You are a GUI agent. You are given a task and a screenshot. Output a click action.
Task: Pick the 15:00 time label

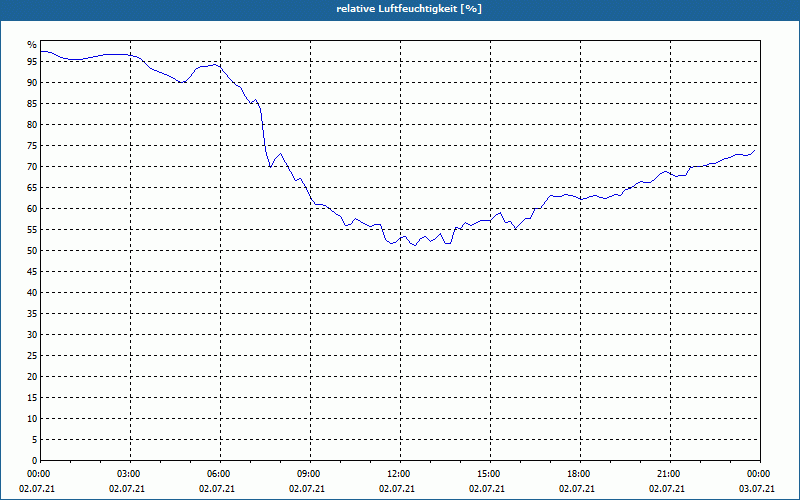click(487, 474)
